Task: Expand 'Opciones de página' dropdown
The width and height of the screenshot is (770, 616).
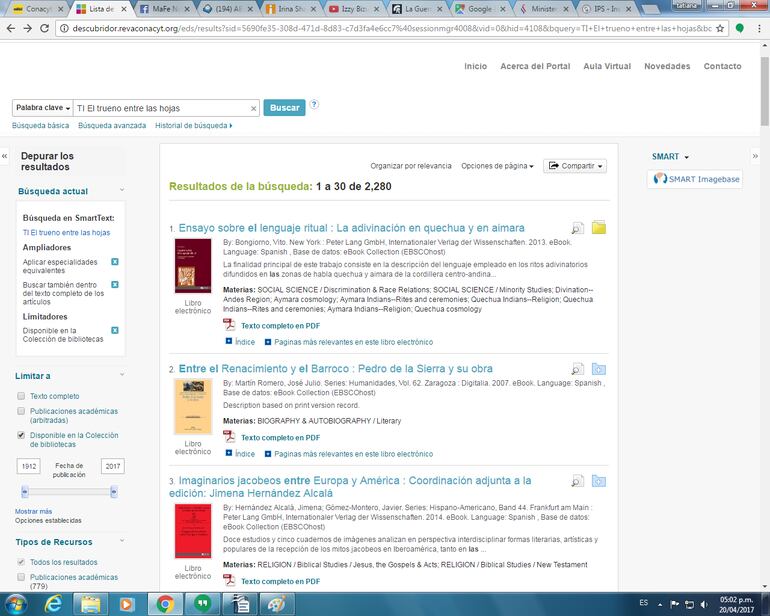Action: pyautogui.click(x=497, y=166)
